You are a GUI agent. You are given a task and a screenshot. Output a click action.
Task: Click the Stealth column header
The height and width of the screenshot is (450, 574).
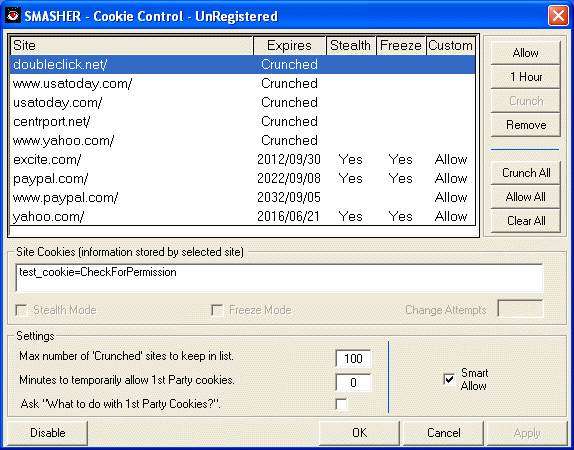[350, 45]
